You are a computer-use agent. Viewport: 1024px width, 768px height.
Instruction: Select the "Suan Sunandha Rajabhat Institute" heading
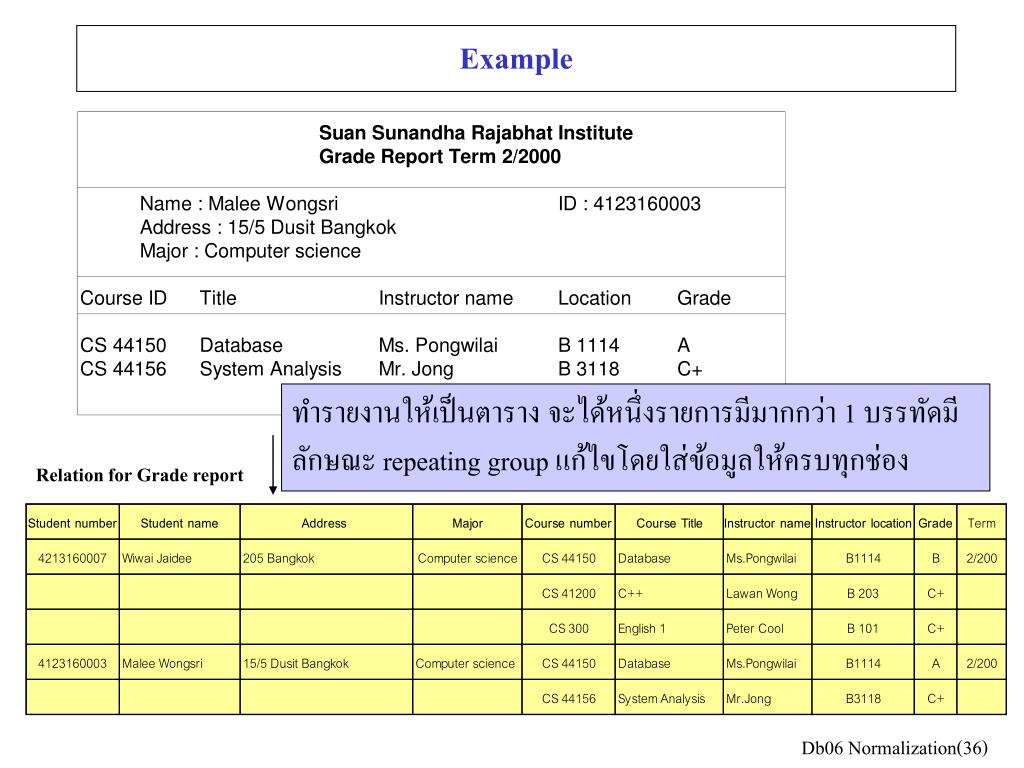[x=475, y=133]
